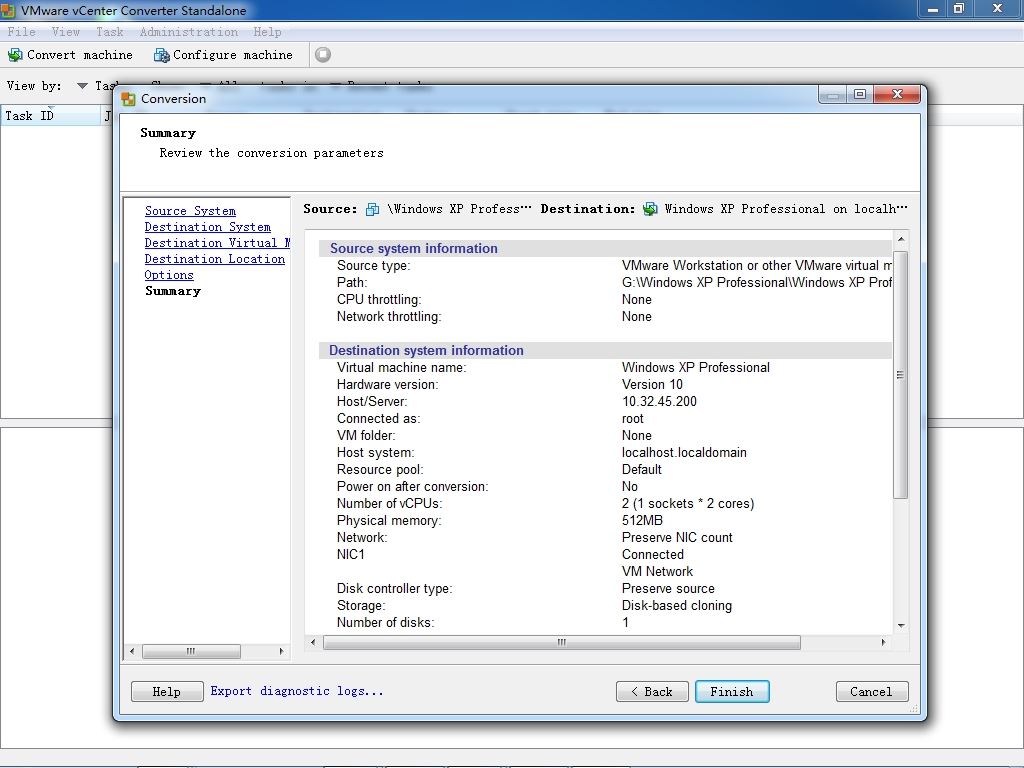Click the host IP 10.32.45.200 value
The image size is (1024, 768).
[659, 402]
